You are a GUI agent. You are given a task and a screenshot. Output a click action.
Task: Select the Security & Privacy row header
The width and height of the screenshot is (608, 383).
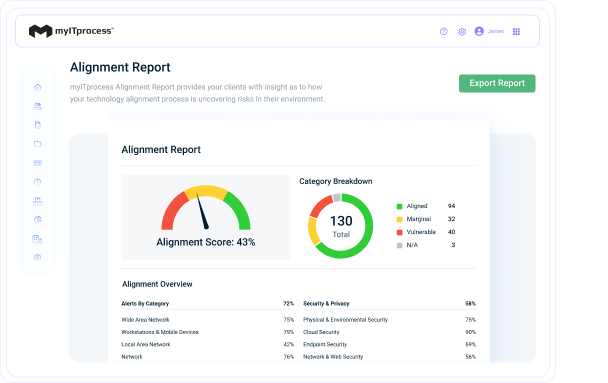pos(389,304)
